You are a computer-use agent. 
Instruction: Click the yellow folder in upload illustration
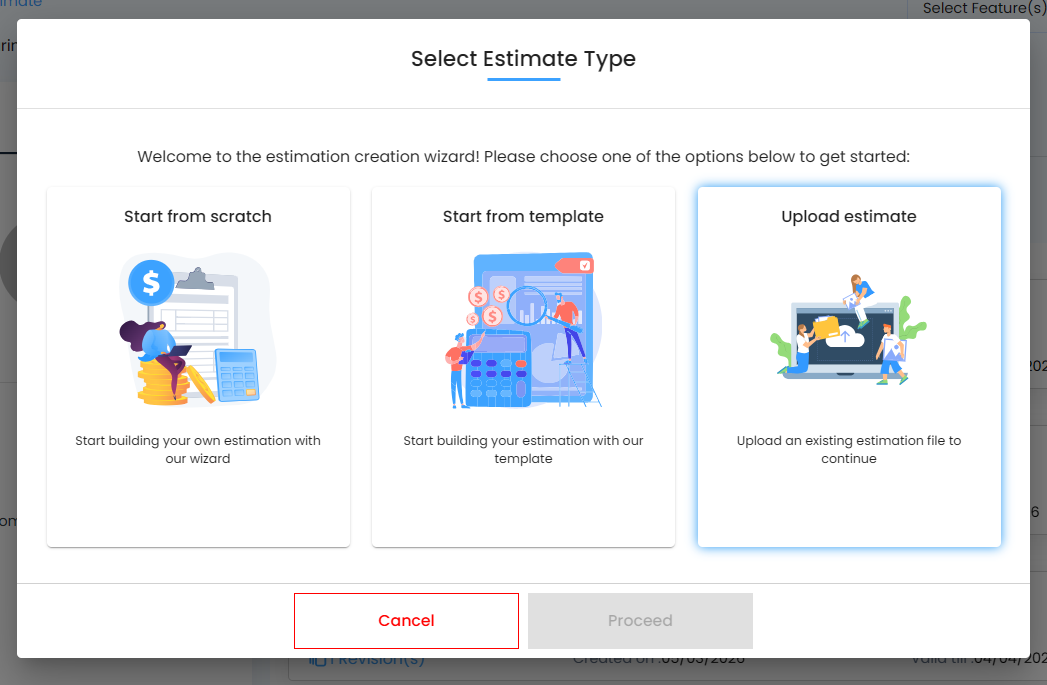coord(825,329)
